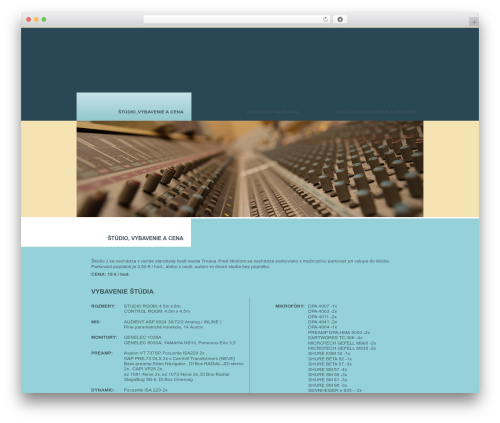Select the GAP PRE-73 DLX line
Screen dimensions: 500x423
pos(179,359)
